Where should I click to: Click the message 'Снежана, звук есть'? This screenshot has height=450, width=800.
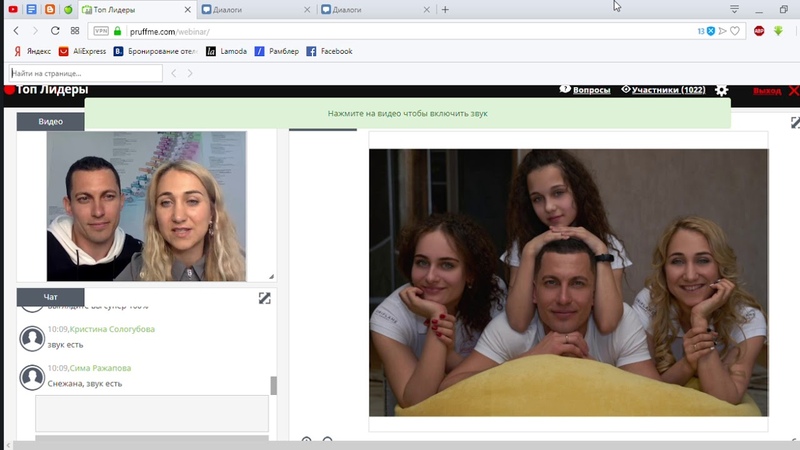click(x=85, y=384)
